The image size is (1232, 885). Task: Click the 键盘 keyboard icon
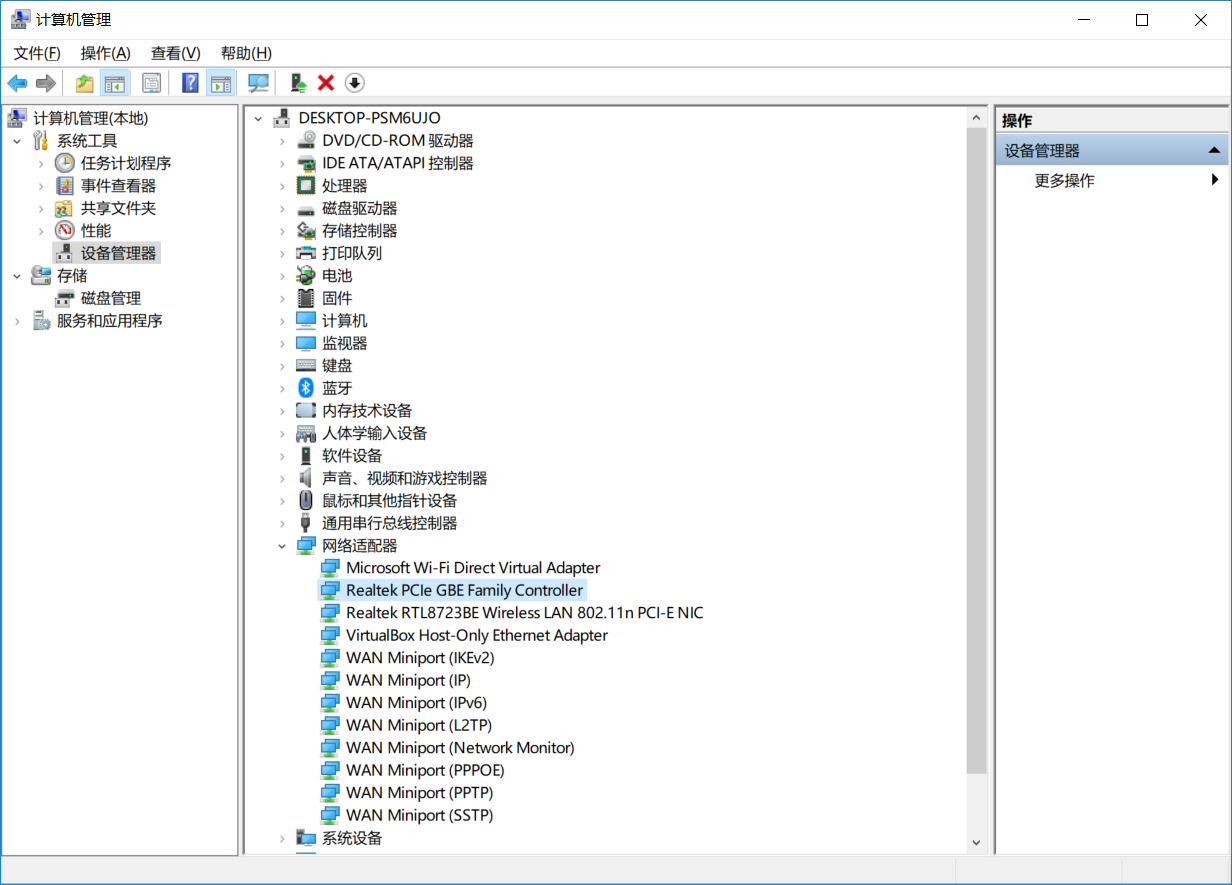(x=306, y=365)
